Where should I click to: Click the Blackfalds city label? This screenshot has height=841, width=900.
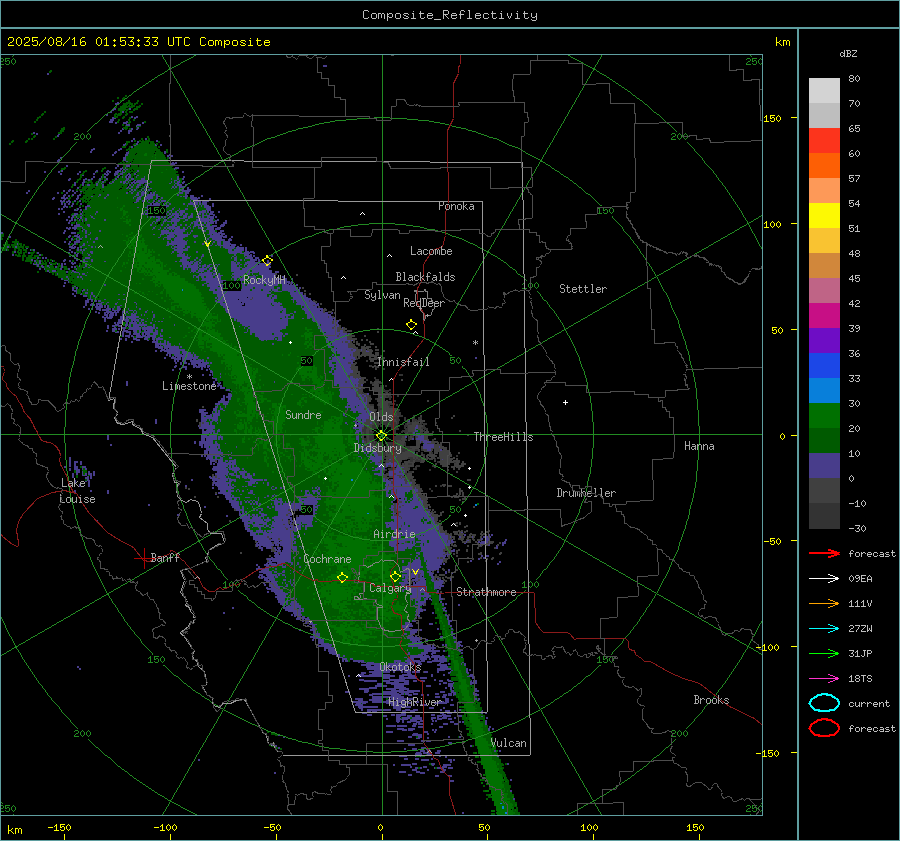click(x=425, y=277)
